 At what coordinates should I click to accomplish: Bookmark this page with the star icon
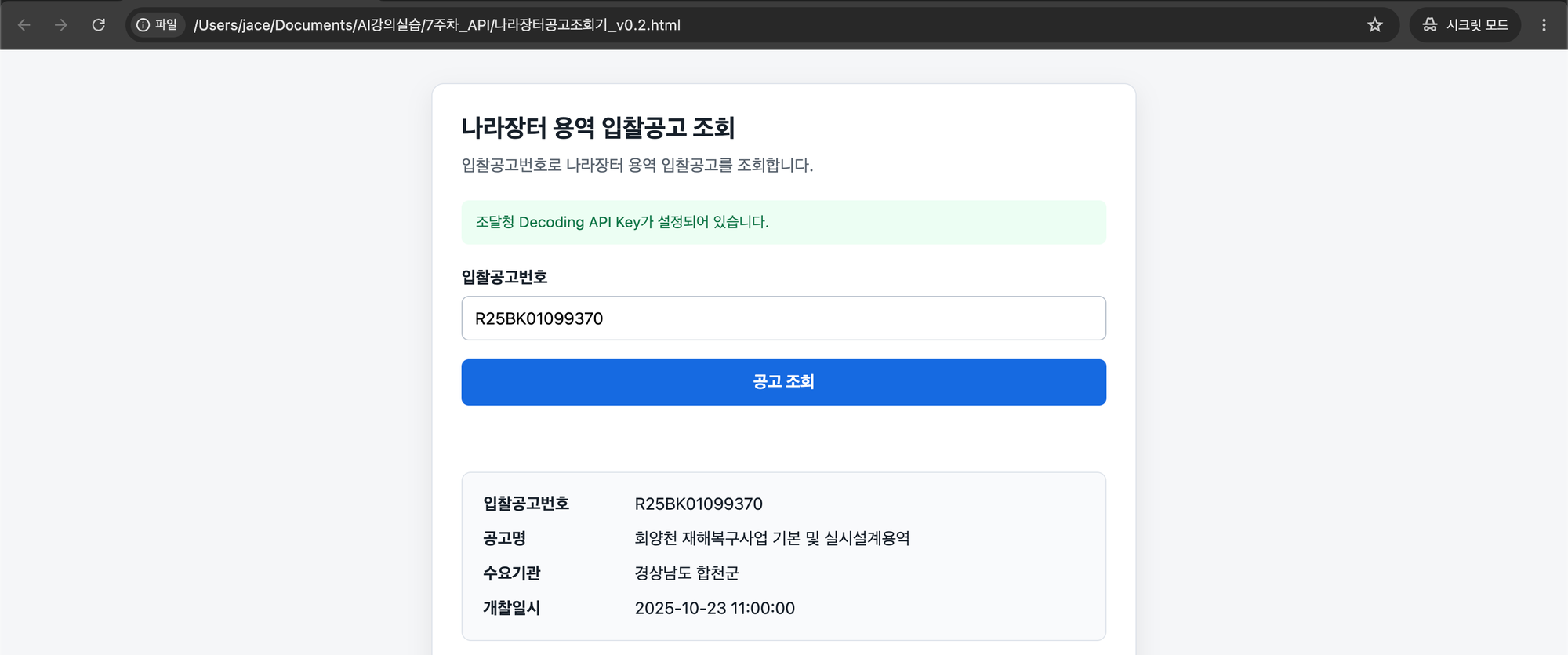point(1375,25)
